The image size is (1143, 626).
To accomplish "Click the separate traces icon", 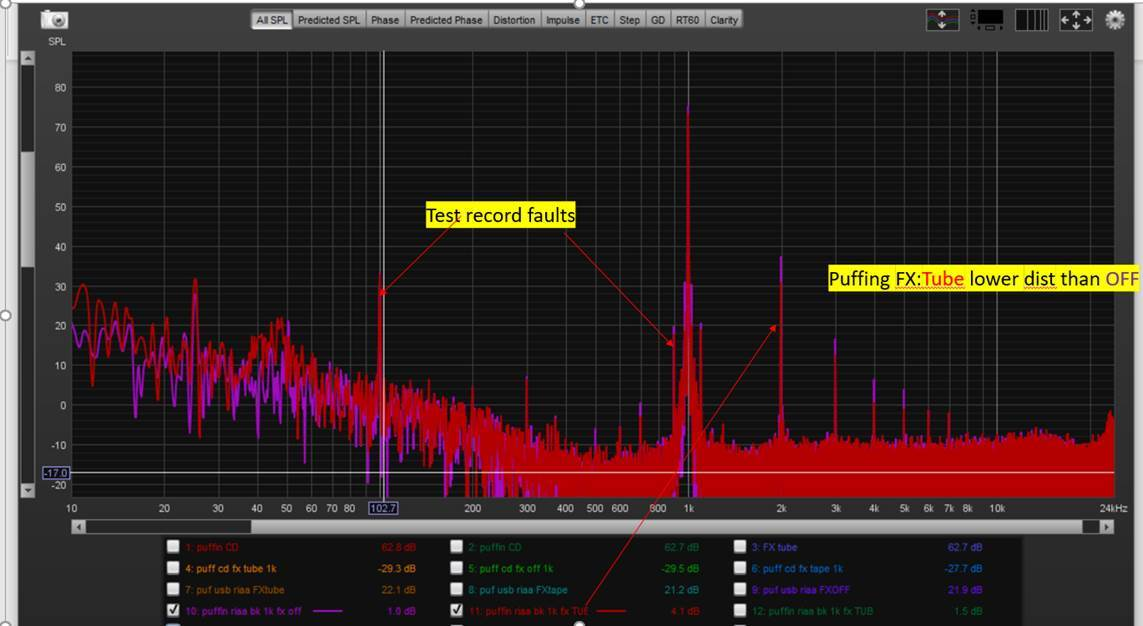I will (x=943, y=20).
